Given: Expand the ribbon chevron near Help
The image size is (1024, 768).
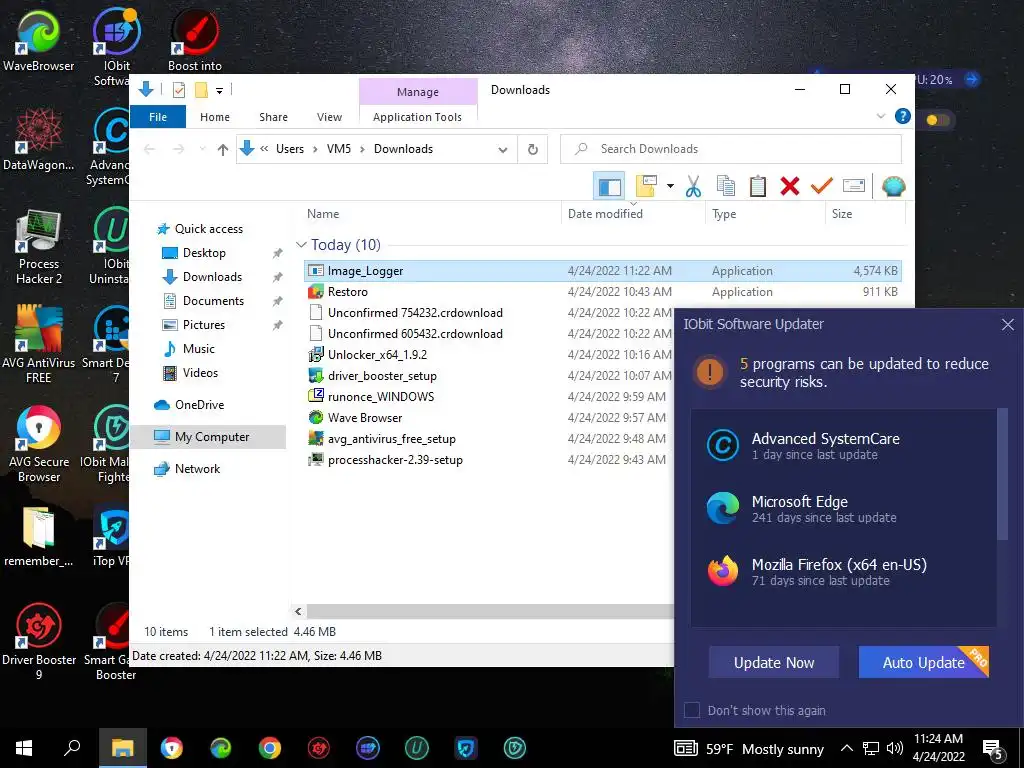Looking at the screenshot, I should pyautogui.click(x=880, y=116).
